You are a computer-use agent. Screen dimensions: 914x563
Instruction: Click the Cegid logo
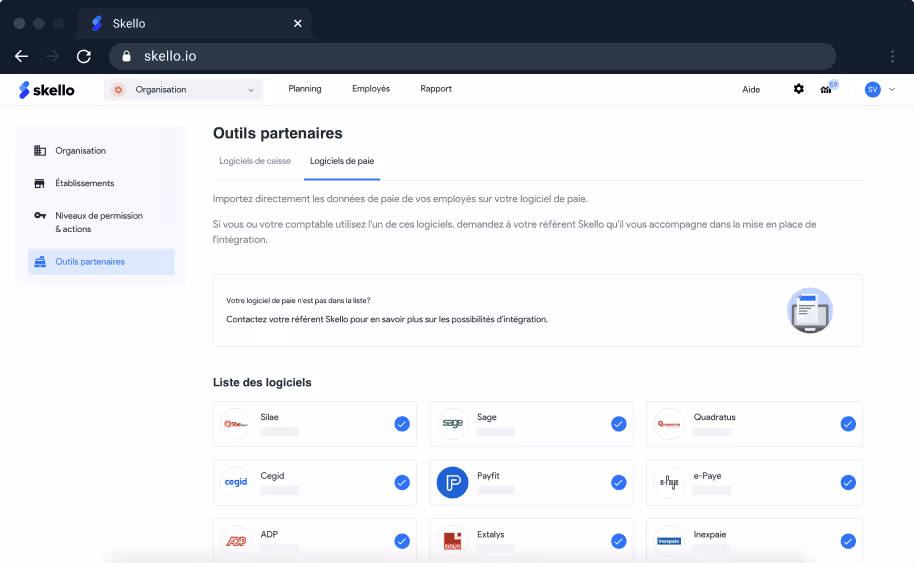pyautogui.click(x=236, y=482)
